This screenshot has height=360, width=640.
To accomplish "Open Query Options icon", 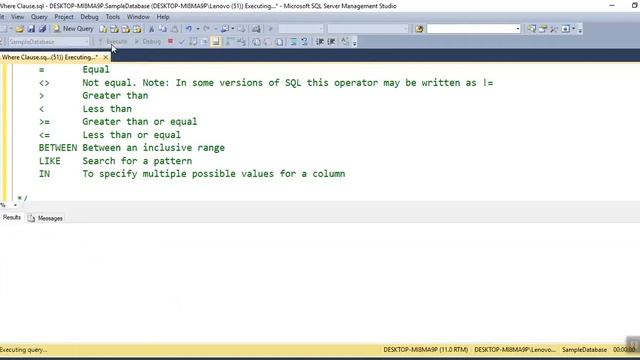I will pyautogui.click(x=204, y=42).
